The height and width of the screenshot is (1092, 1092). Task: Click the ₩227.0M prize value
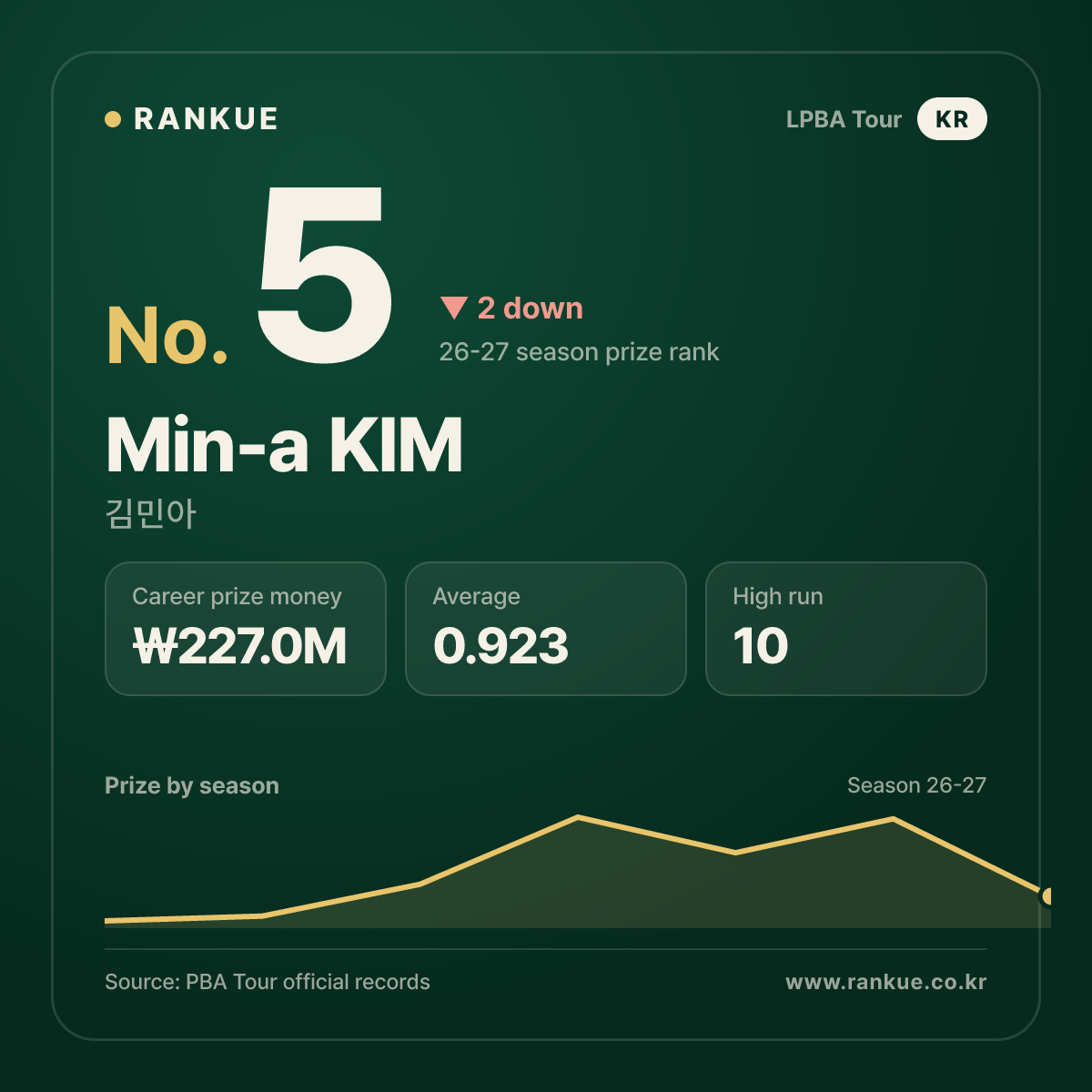pos(239,646)
